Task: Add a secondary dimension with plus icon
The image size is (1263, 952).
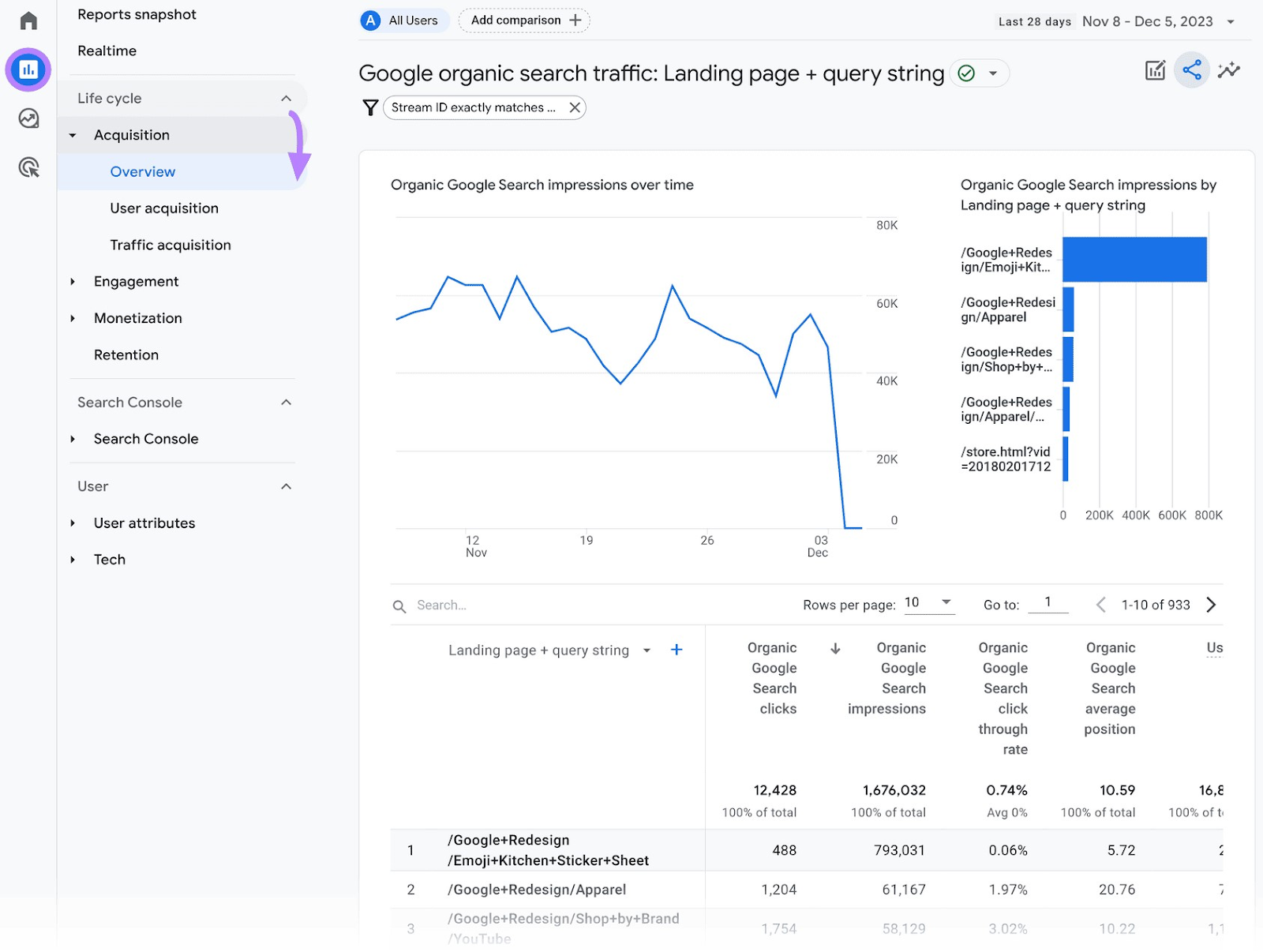Action: pos(676,650)
